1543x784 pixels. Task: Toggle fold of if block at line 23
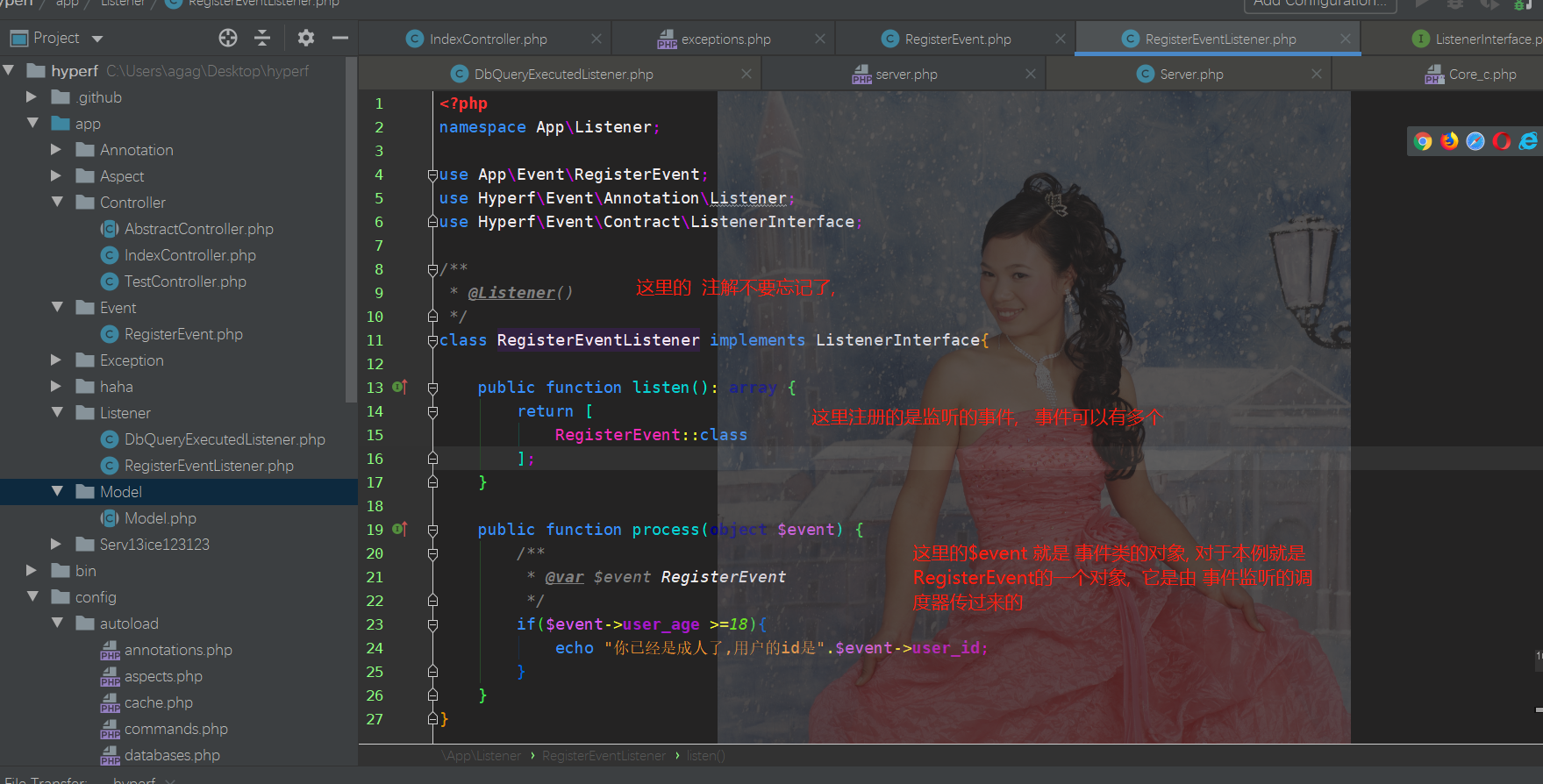[x=432, y=624]
